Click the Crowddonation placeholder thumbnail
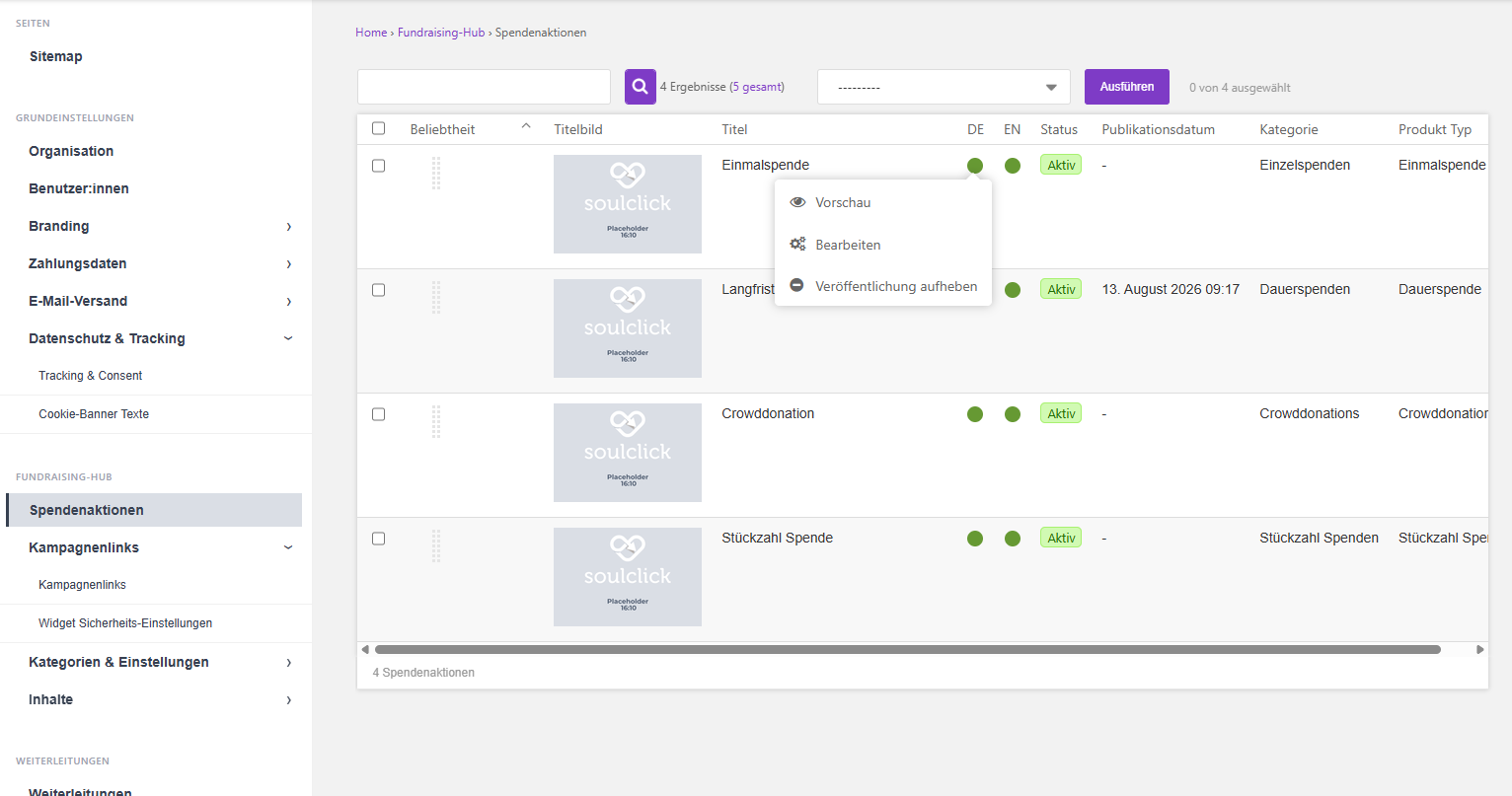The width and height of the screenshot is (1512, 796). [x=628, y=453]
